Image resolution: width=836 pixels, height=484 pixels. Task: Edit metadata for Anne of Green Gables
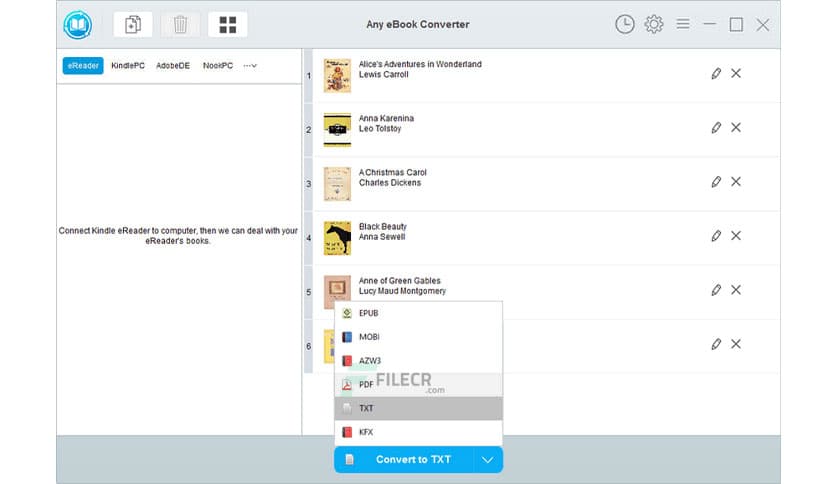[716, 290]
